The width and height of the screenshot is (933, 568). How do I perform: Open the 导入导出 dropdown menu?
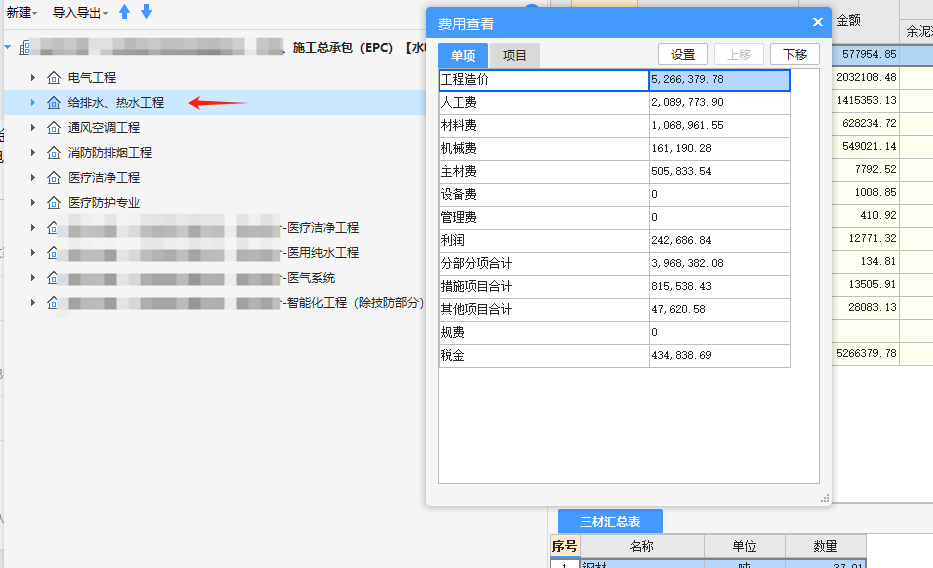(80, 12)
